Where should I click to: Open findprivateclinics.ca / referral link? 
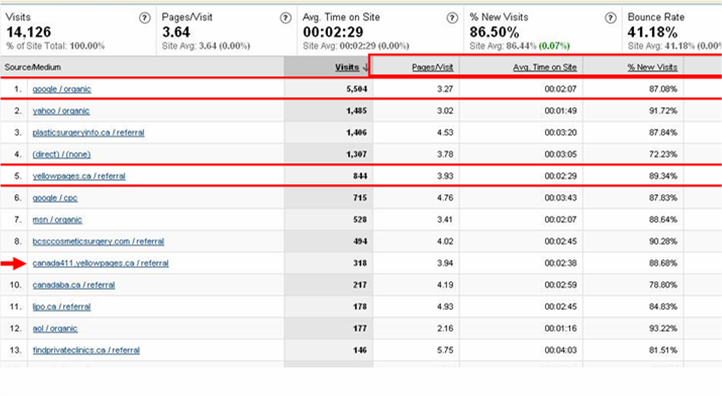click(86, 350)
